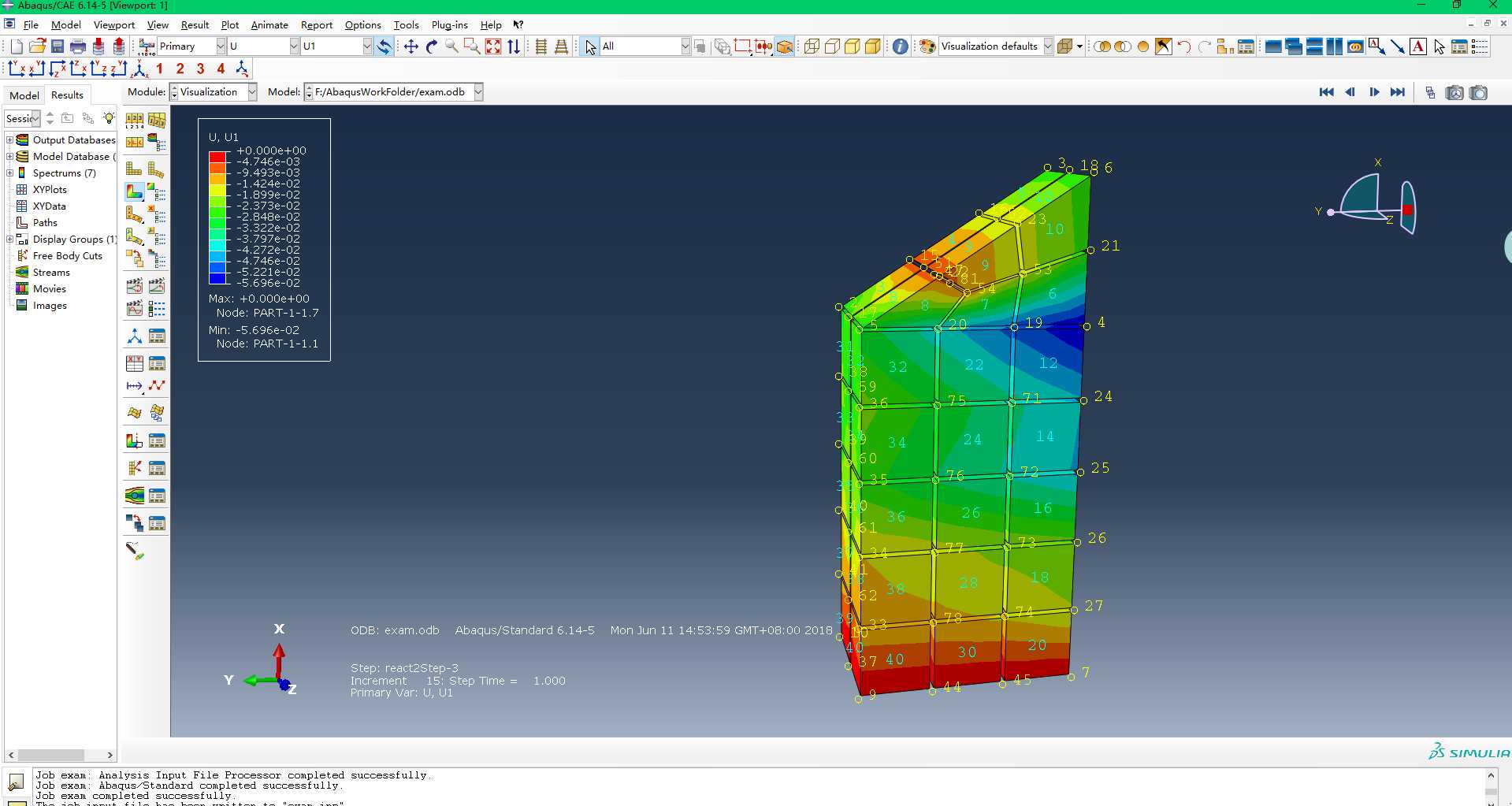Apply saved view number 4
The image size is (1512, 806).
(x=221, y=69)
